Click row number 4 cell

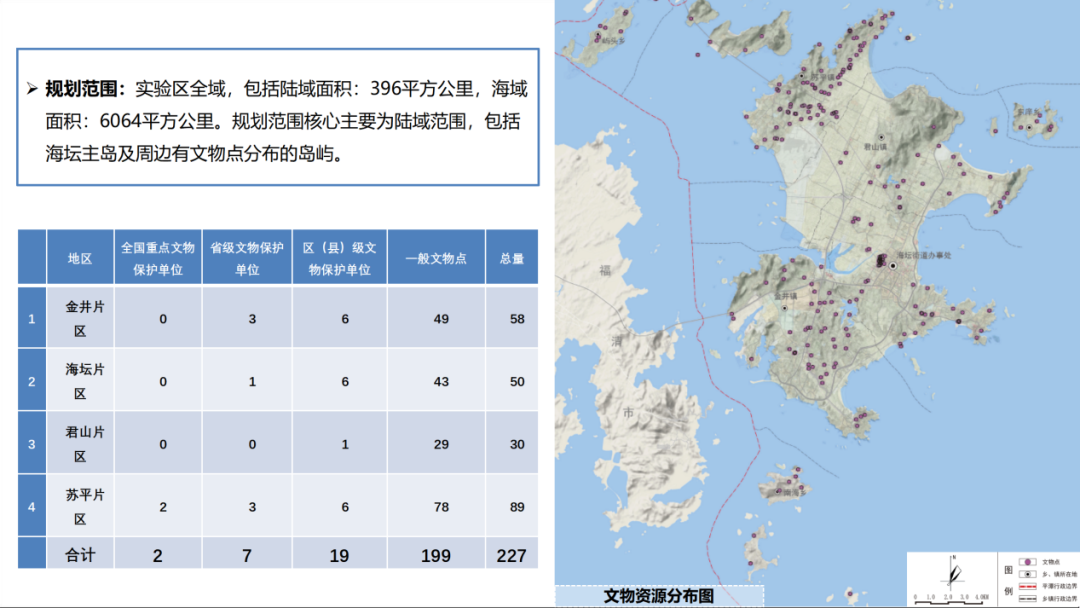click(x=32, y=506)
